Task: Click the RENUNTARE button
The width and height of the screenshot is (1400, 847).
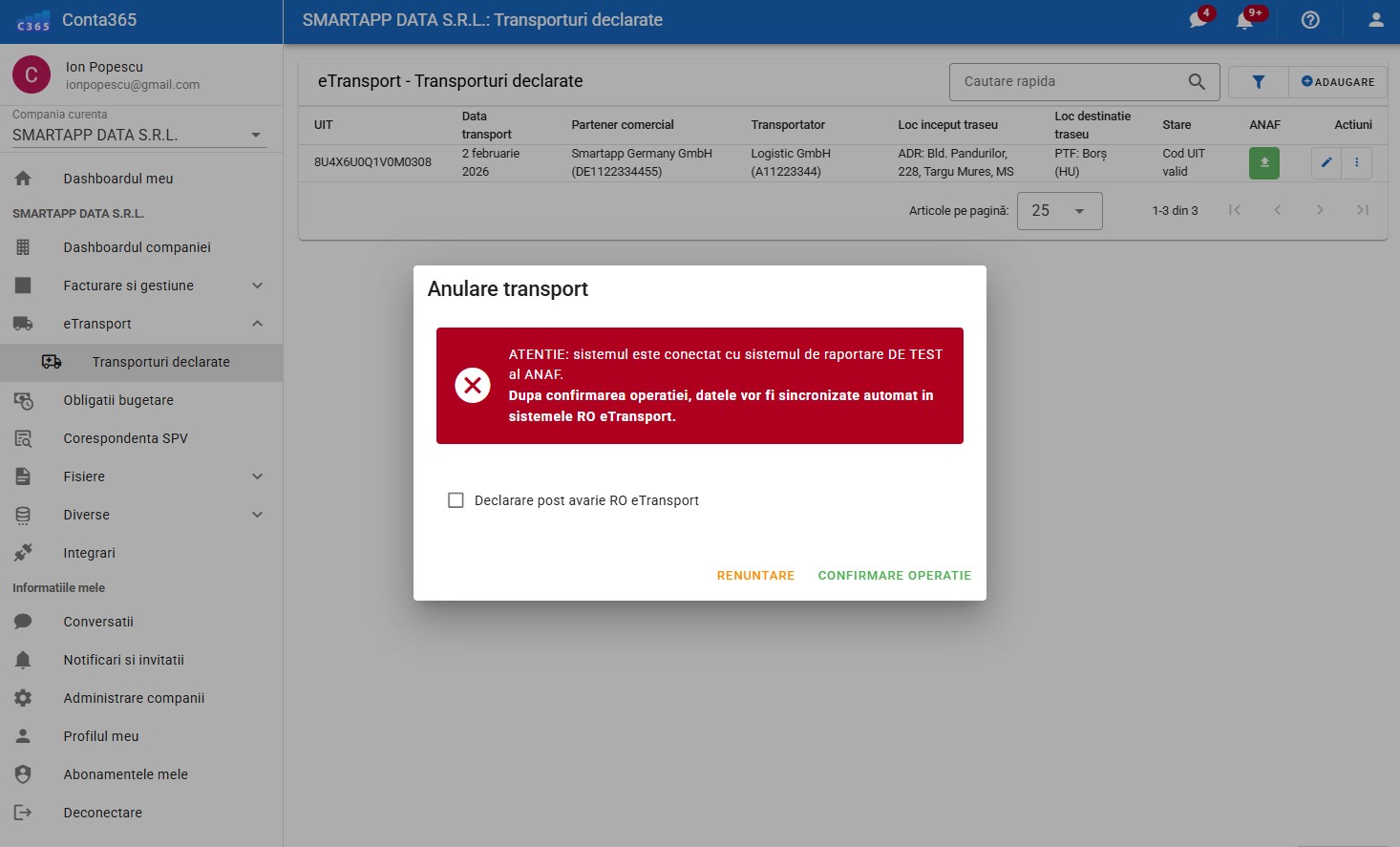Action: coord(755,576)
